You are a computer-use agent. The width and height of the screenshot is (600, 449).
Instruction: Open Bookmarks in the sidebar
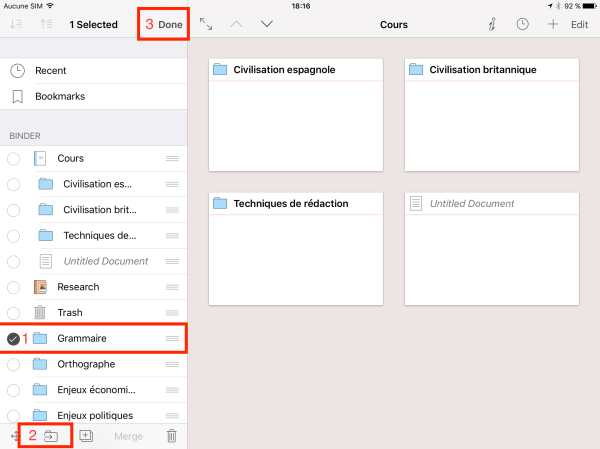(59, 97)
